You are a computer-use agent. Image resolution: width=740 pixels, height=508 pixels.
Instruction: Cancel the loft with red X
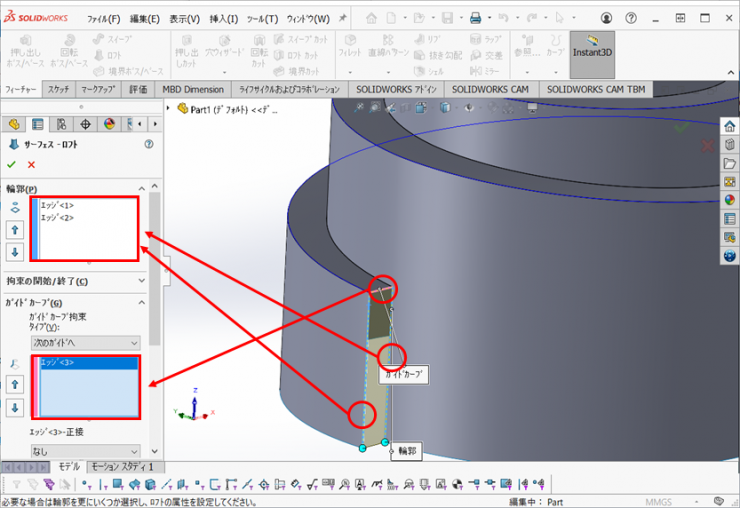click(x=31, y=164)
